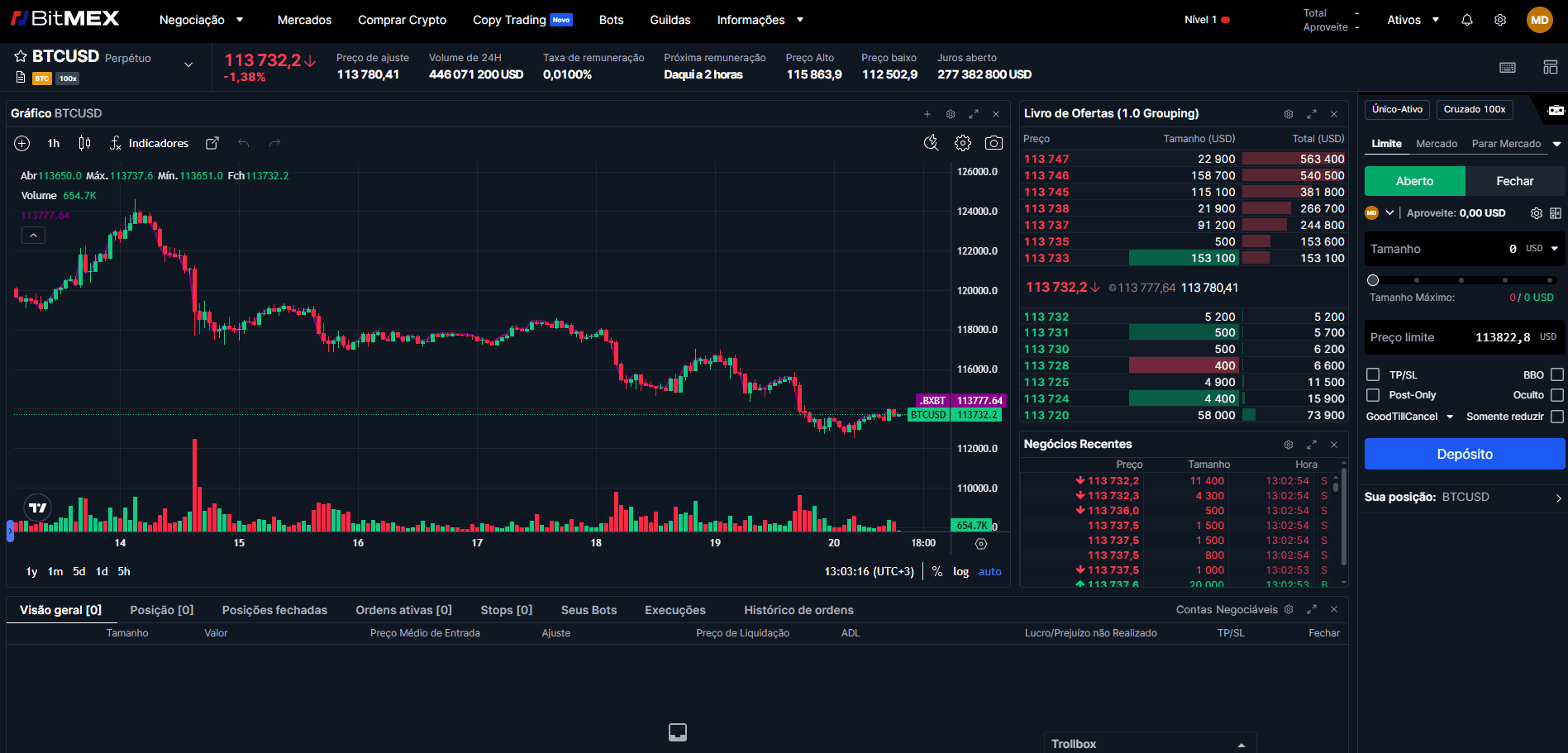This screenshot has width=1568, height=753.
Task: Open Negociação dropdown menu
Action: (x=201, y=20)
